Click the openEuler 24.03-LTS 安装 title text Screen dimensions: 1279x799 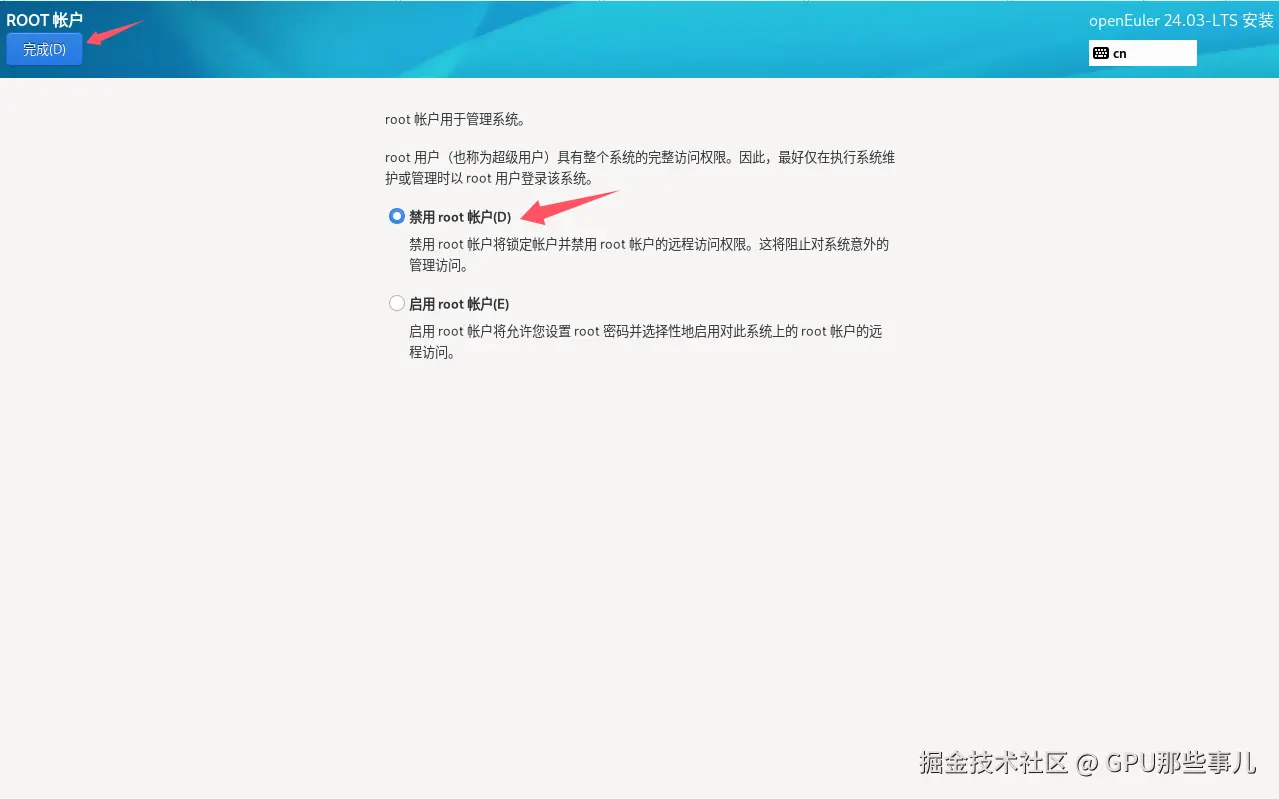pyautogui.click(x=1181, y=20)
